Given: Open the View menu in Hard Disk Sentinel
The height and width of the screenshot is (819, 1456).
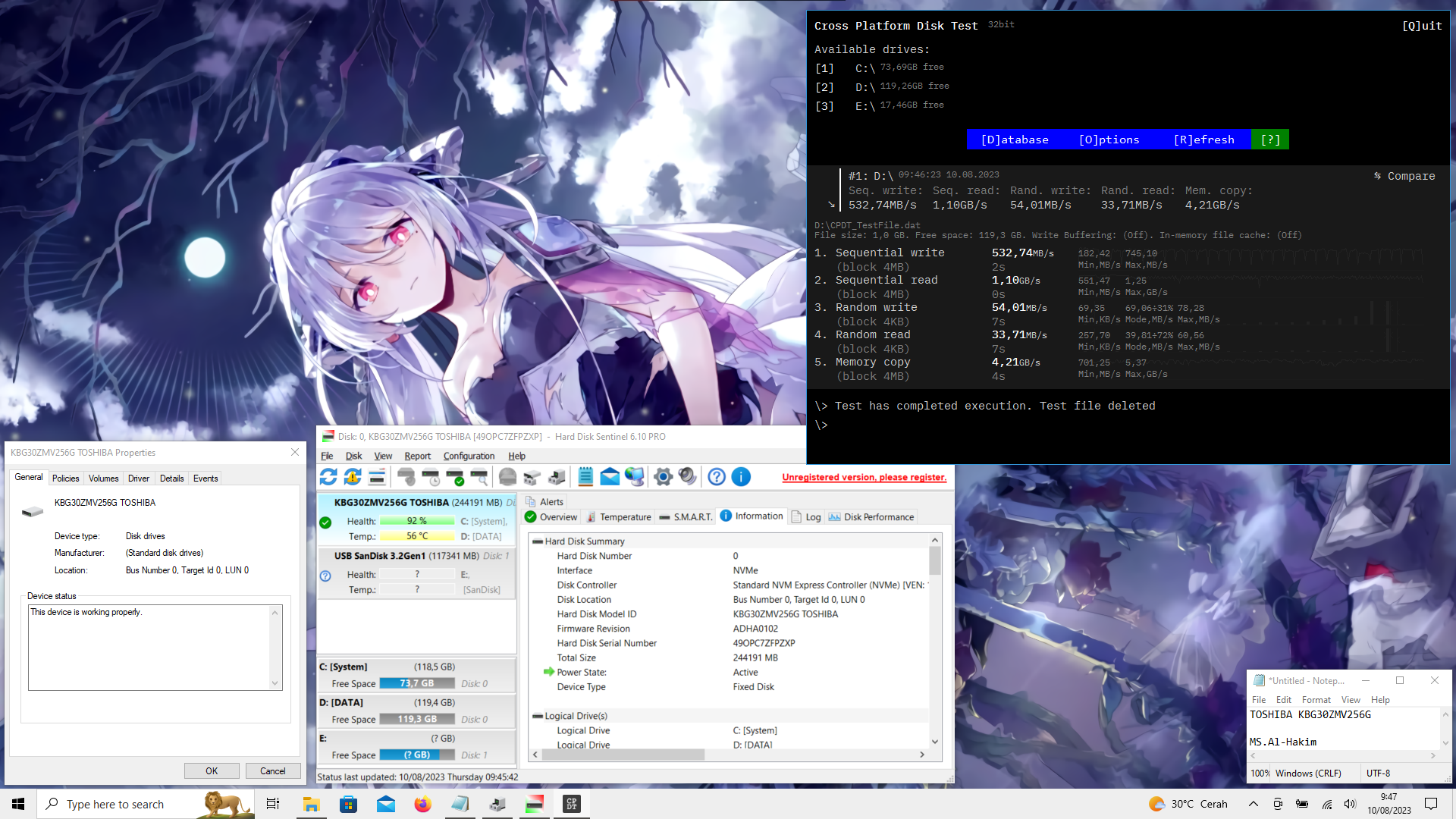Looking at the screenshot, I should point(383,456).
